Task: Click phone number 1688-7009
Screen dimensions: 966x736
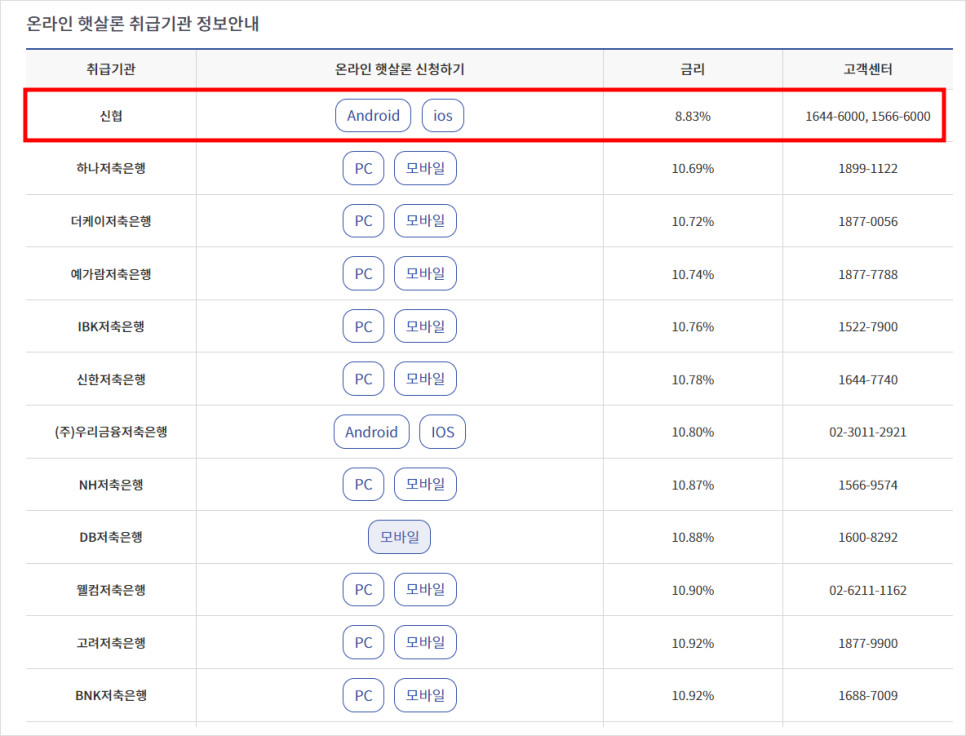Action: point(867,695)
